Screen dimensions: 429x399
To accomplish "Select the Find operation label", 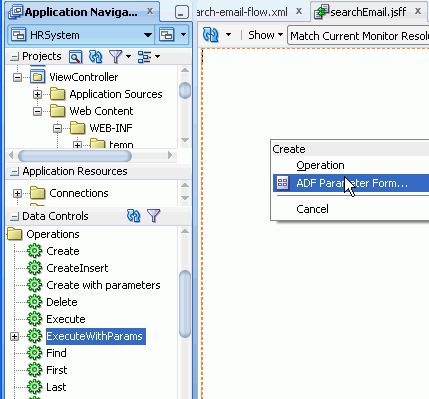I will coord(56,353).
